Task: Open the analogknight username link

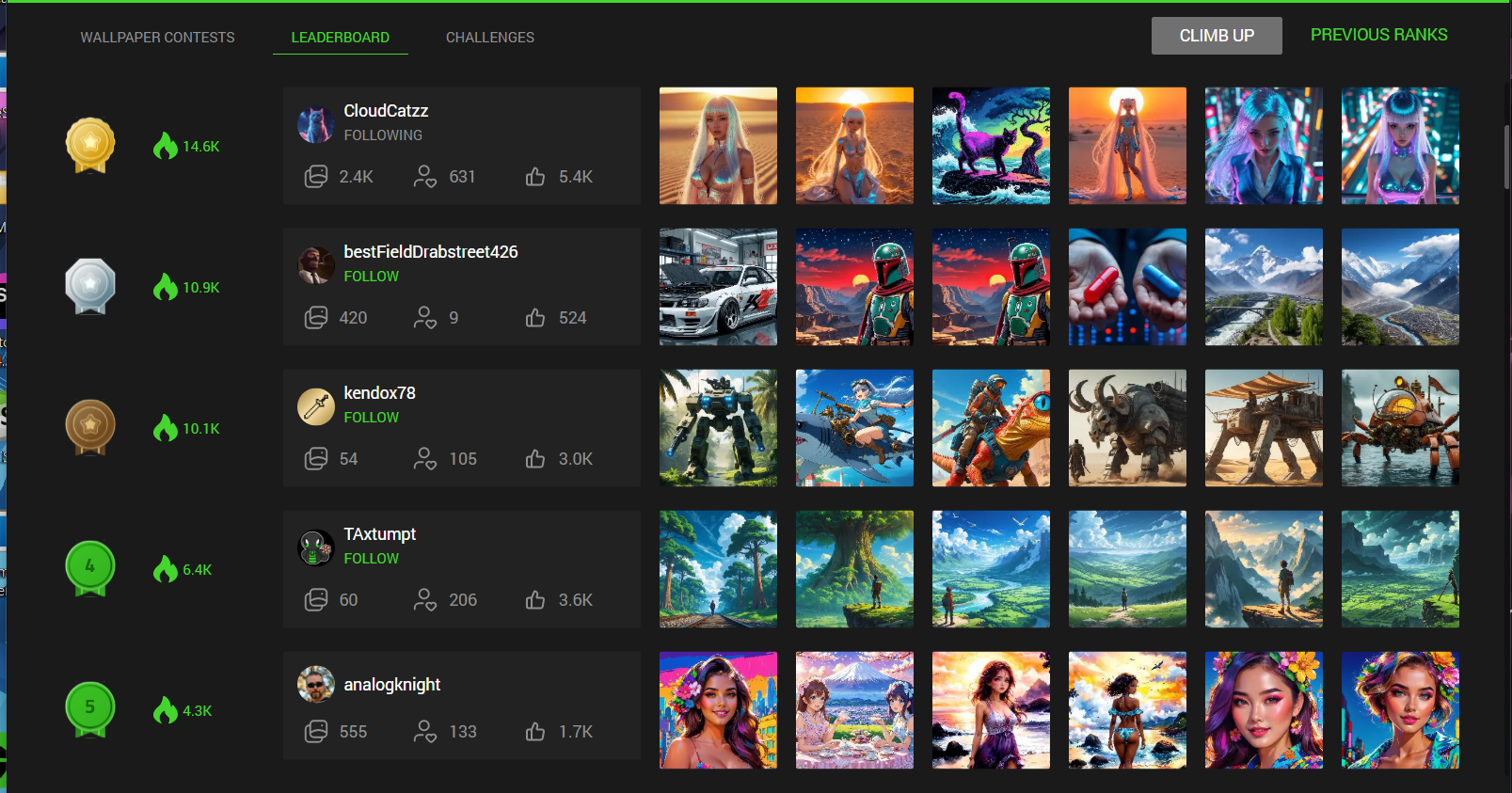Action: pos(391,685)
